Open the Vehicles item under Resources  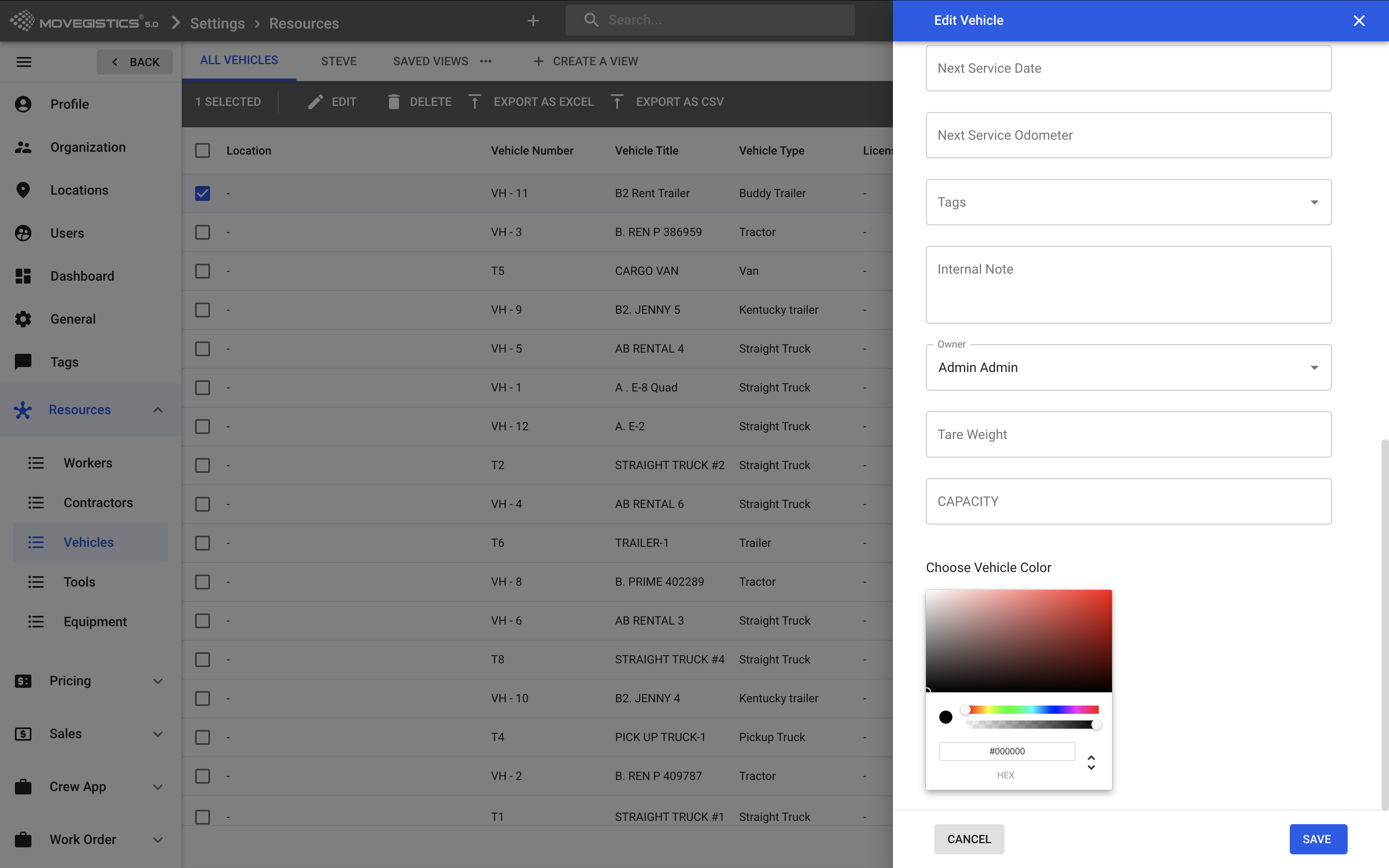click(88, 542)
